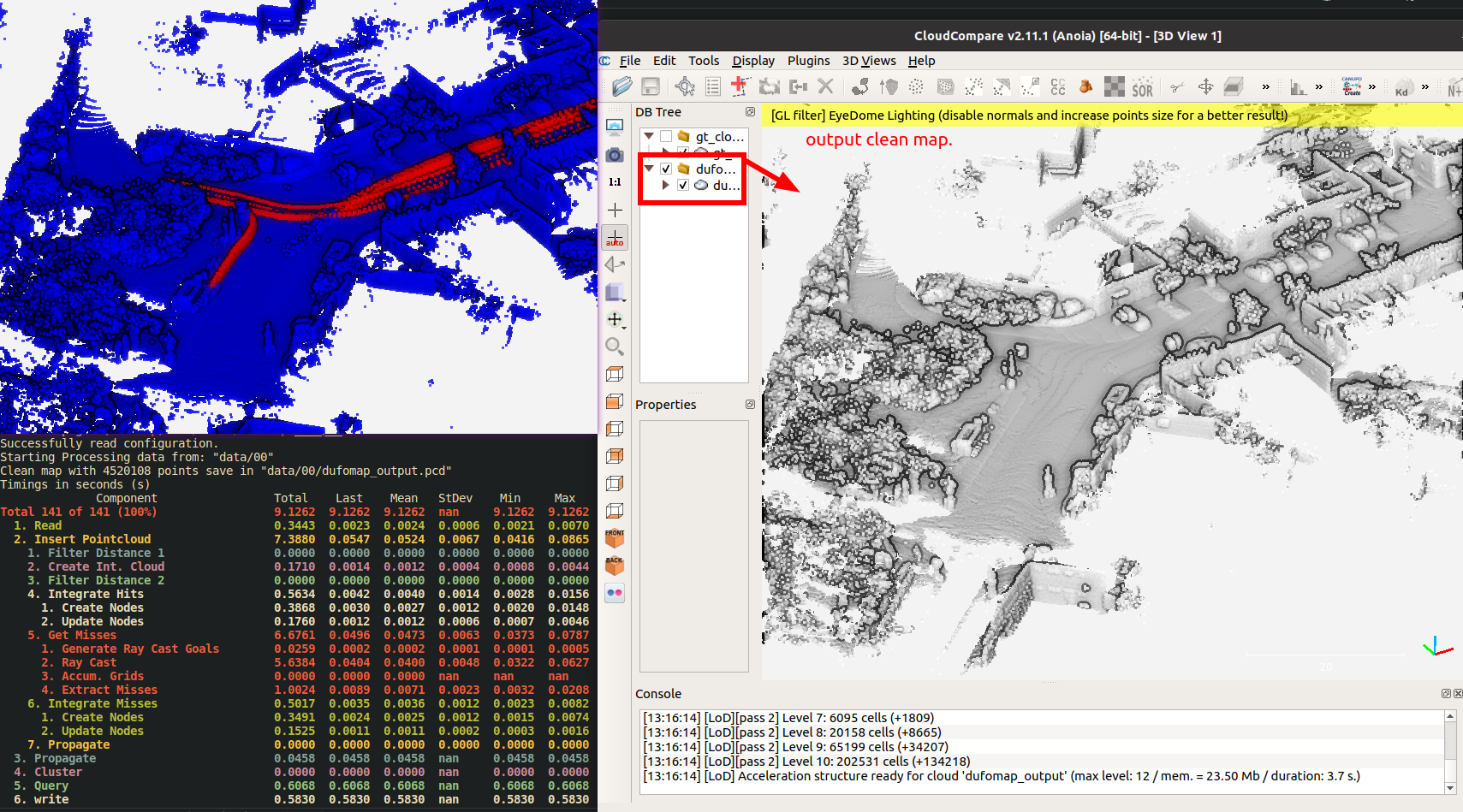Image resolution: width=1463 pixels, height=812 pixels.
Task: Expand overflow chevron after CANUPO icon
Action: pyautogui.click(x=1371, y=86)
